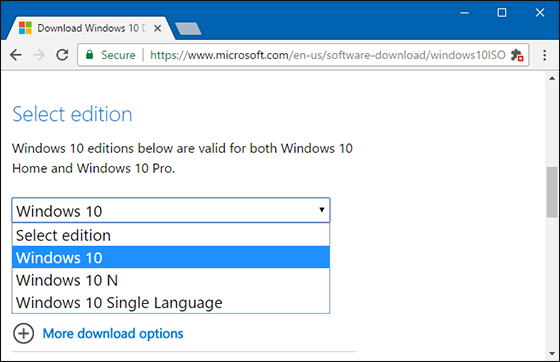560x362 pixels.
Task: Click the edition dropdown arrow
Action: pyautogui.click(x=321, y=210)
